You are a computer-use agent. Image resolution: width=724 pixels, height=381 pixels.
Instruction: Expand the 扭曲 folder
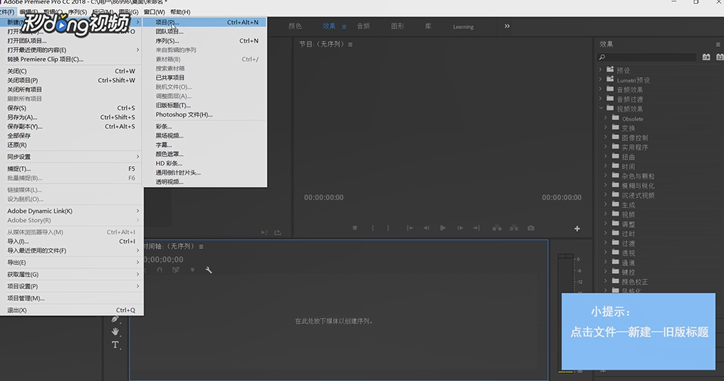(x=606, y=157)
